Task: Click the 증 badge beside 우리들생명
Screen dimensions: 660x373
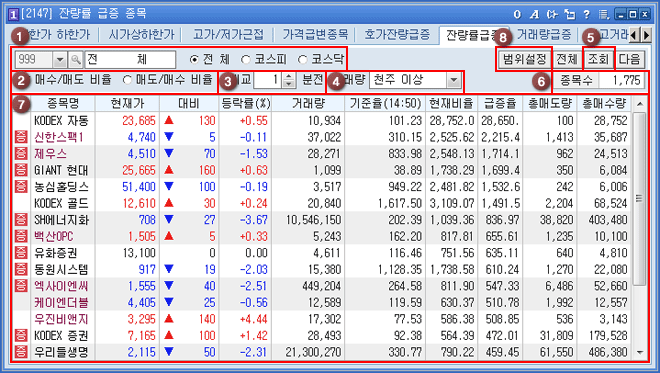Action: (21, 352)
